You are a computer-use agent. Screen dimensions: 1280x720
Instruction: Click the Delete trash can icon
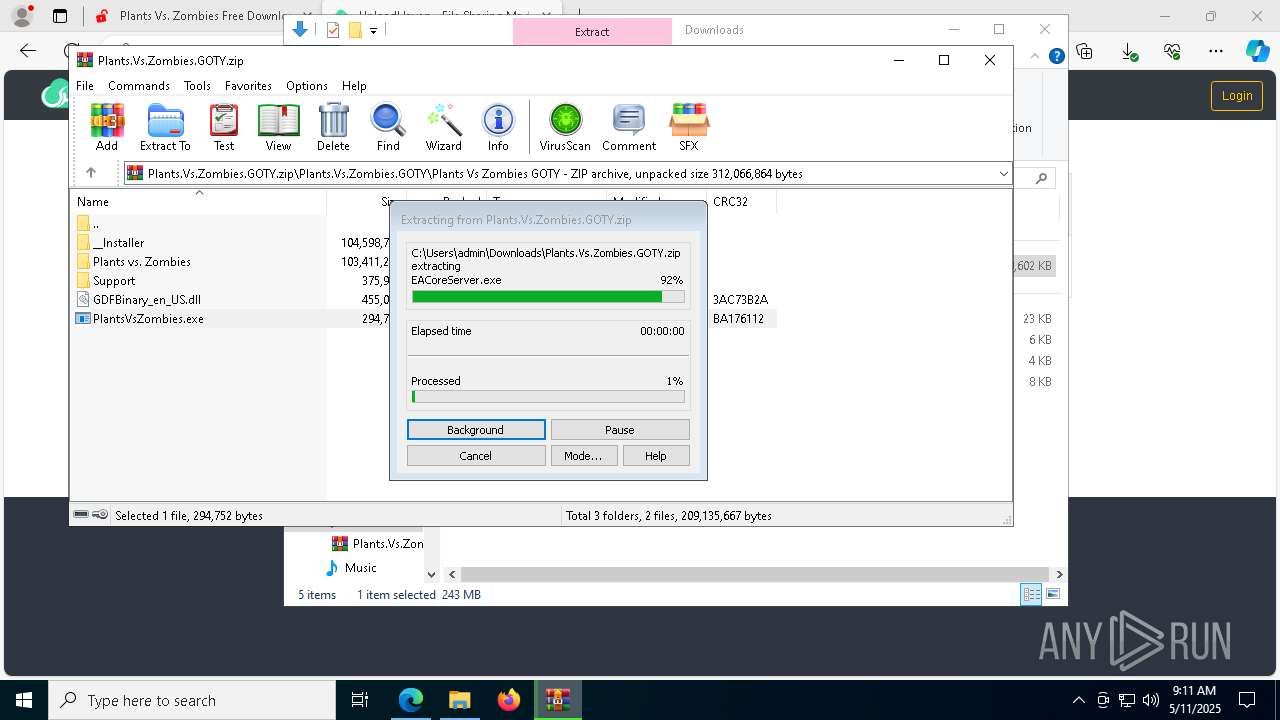tap(333, 127)
